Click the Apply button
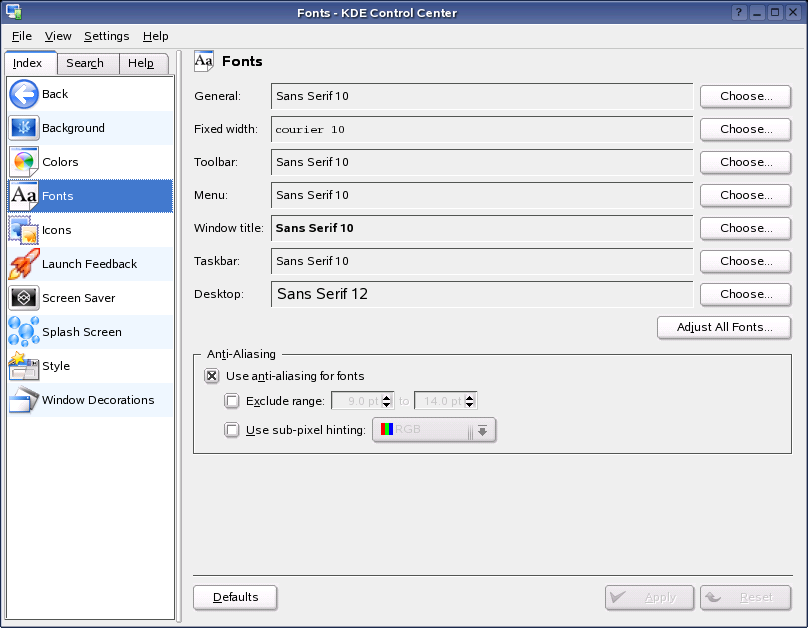 (x=649, y=597)
